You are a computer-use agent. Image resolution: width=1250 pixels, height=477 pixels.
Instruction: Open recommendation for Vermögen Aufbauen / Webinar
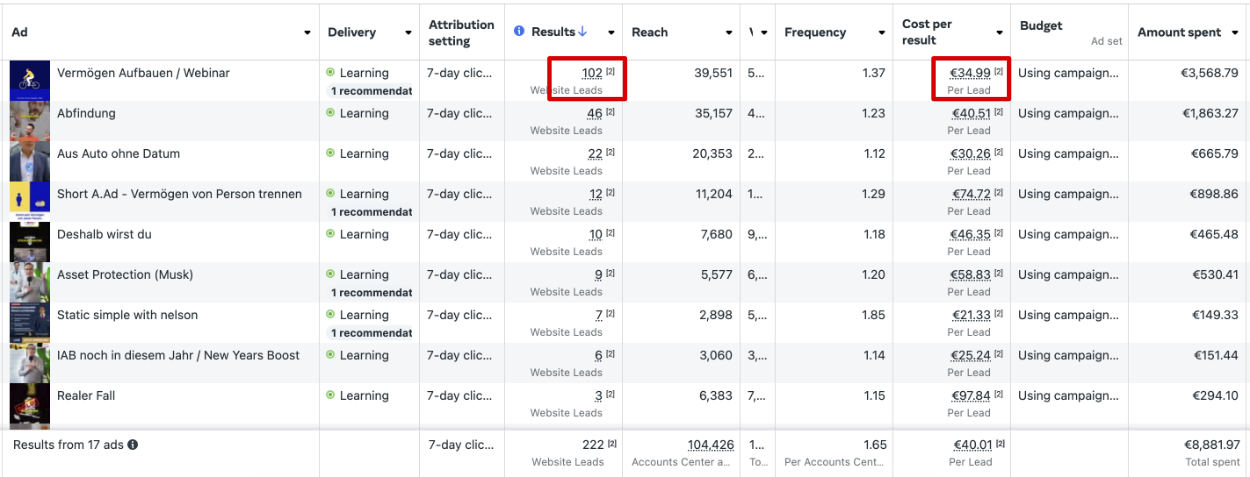tap(371, 91)
